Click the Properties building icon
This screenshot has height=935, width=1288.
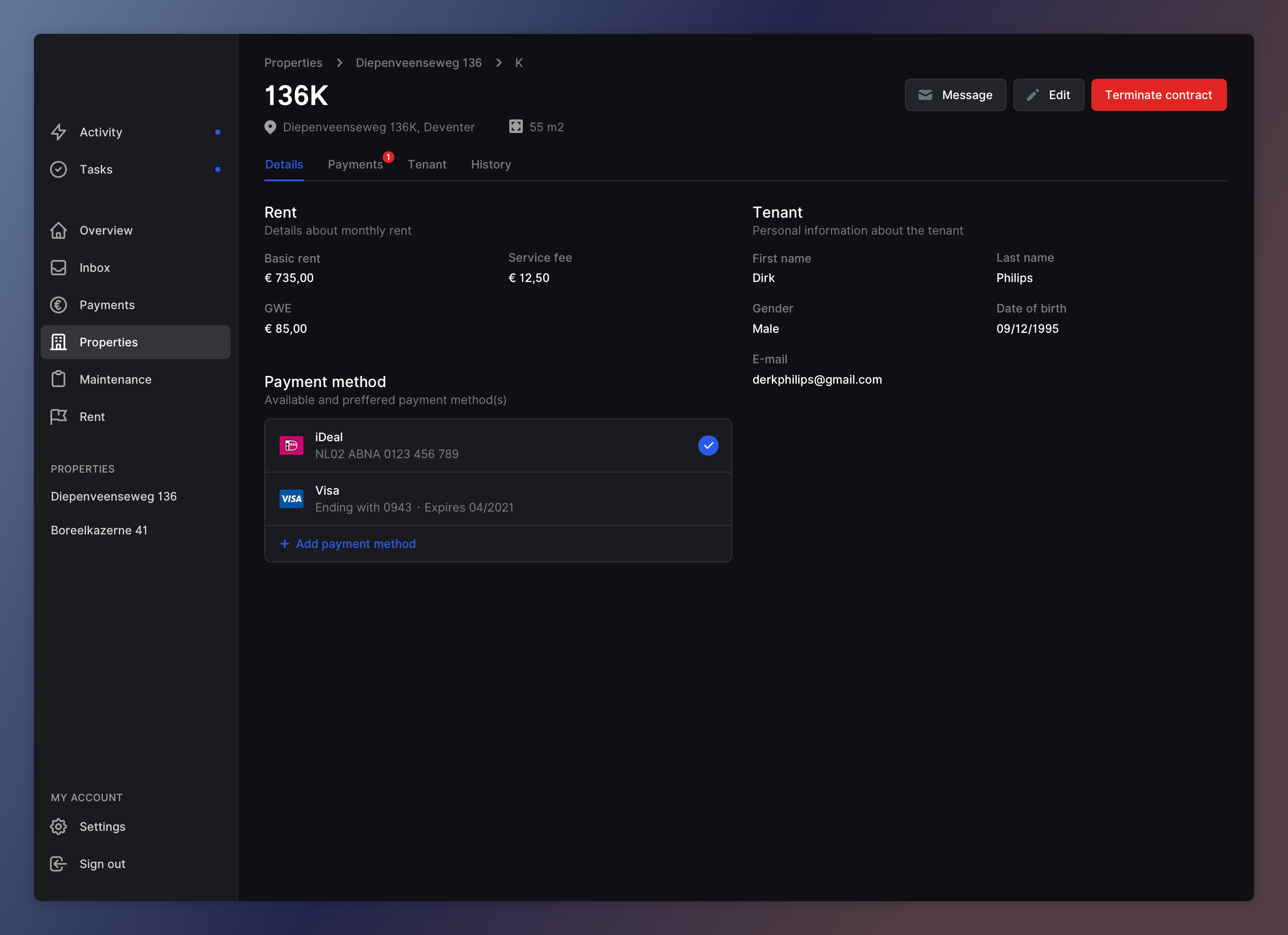pyautogui.click(x=58, y=342)
